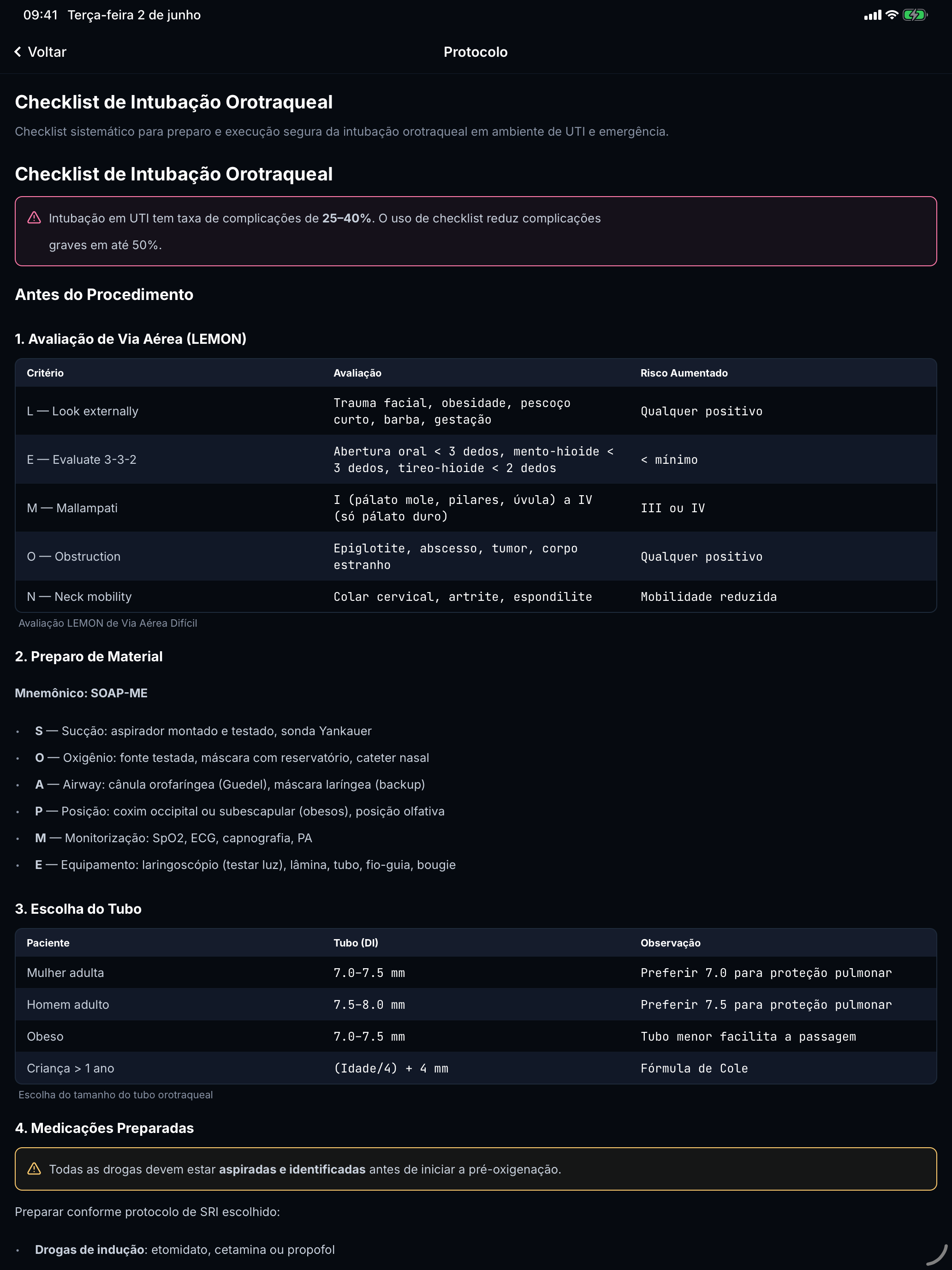This screenshot has width=952, height=1270.
Task: Click the Risco Aumentado column header
Action: tap(684, 373)
